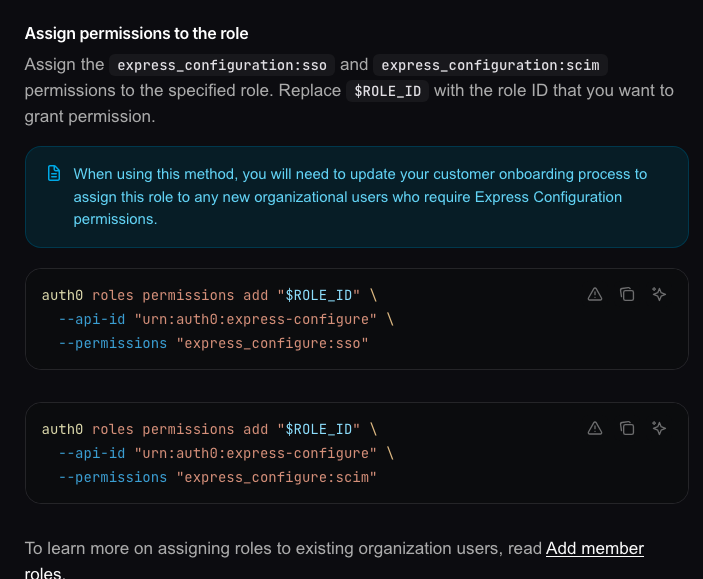The image size is (703, 579).
Task: Click "$ROLE_ID" argument in first code block
Action: click(318, 296)
